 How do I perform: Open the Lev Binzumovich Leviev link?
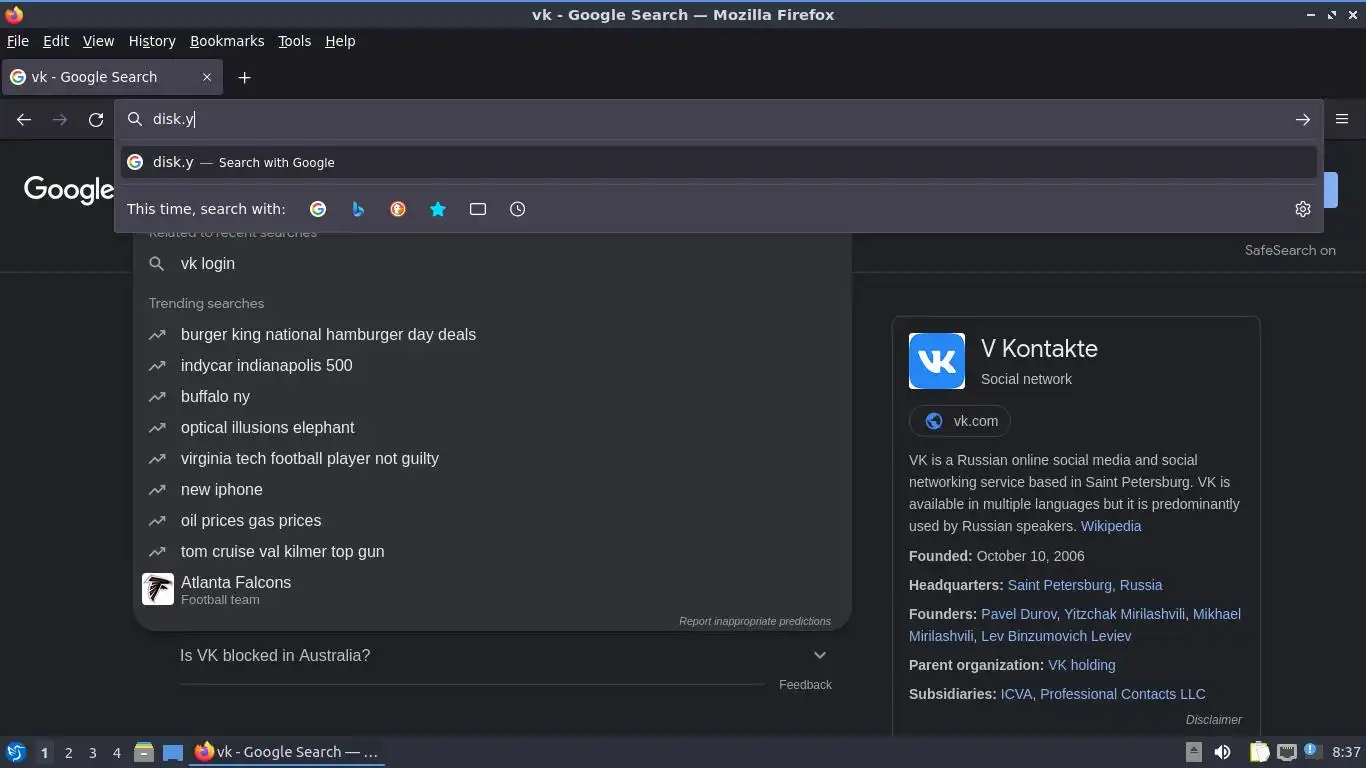click(1056, 636)
